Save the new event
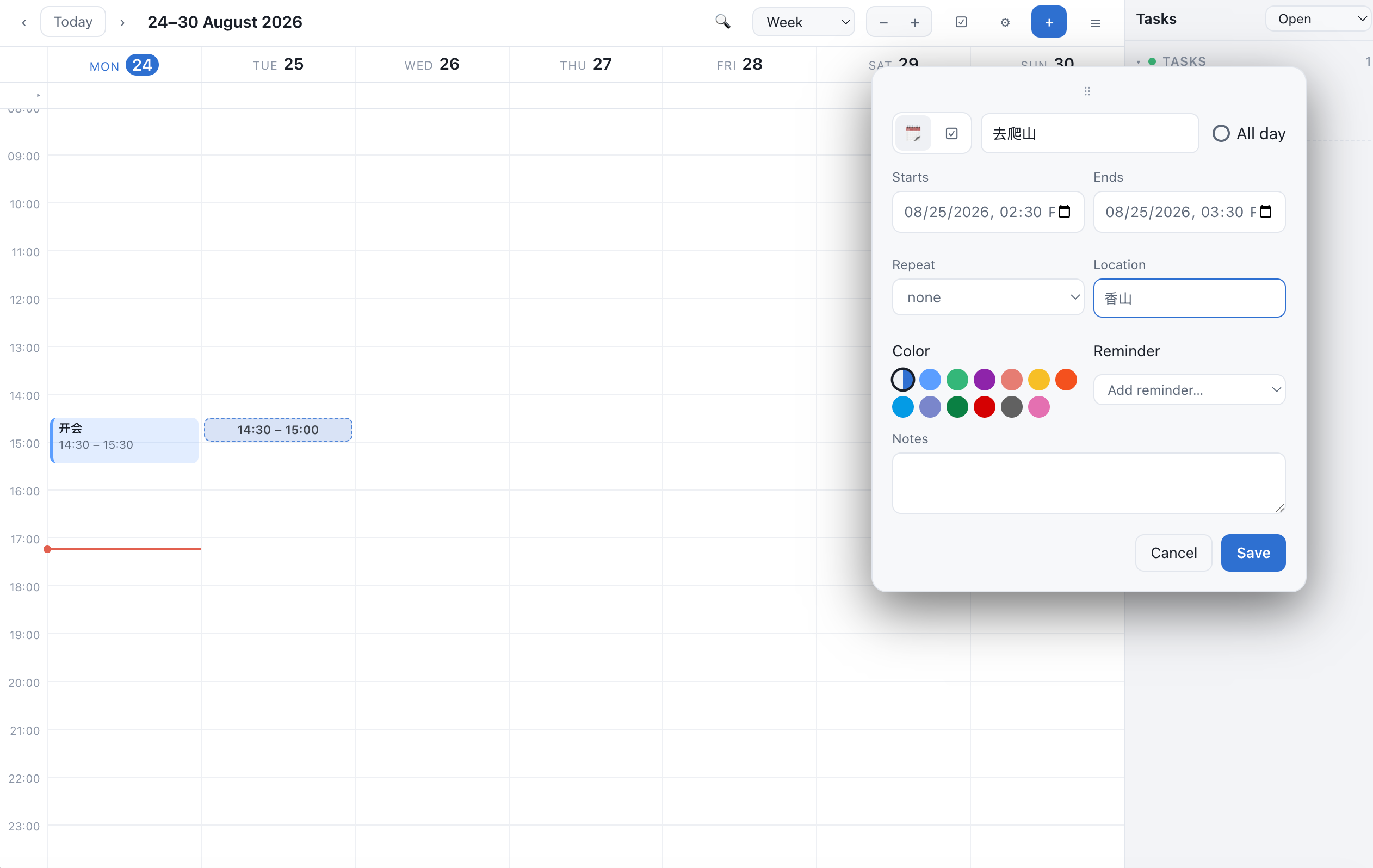The width and height of the screenshot is (1373, 868). pos(1253,553)
